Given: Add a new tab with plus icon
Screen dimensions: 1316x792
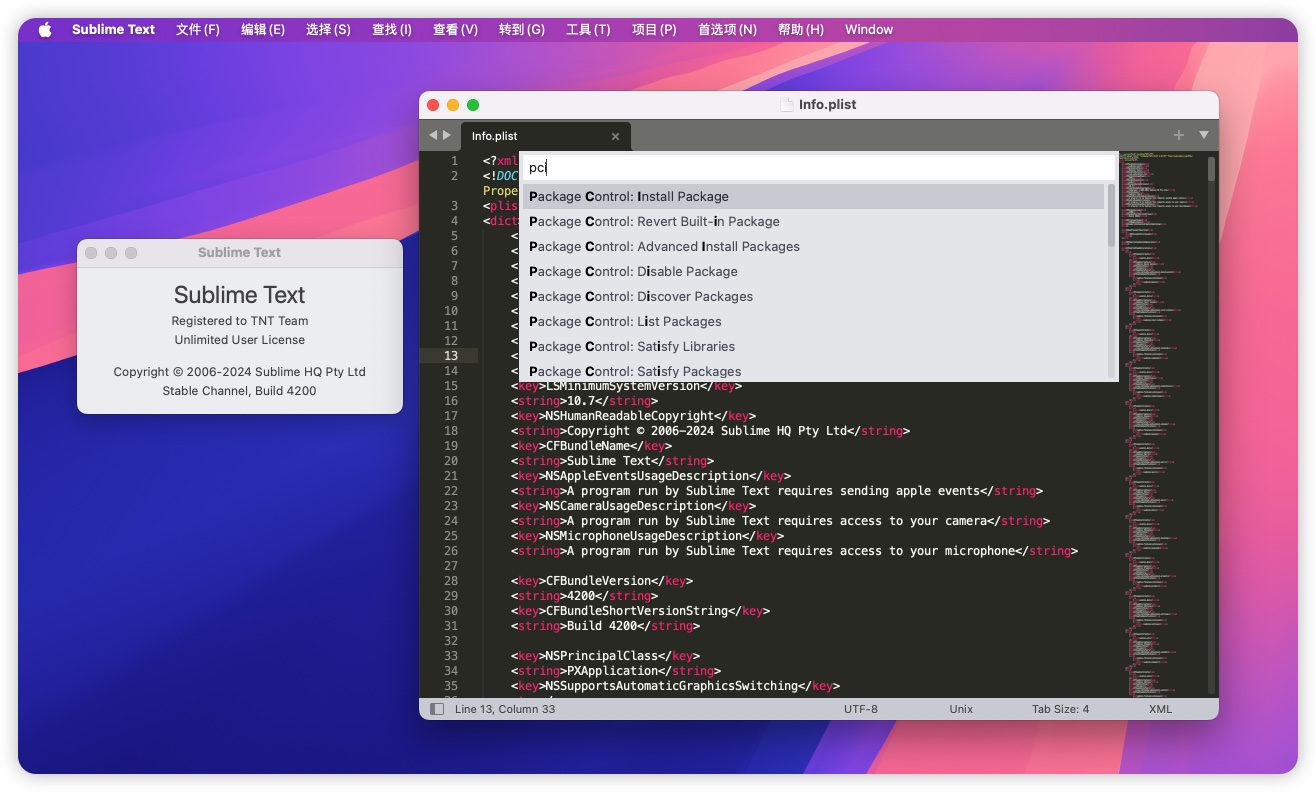Looking at the screenshot, I should point(1179,135).
